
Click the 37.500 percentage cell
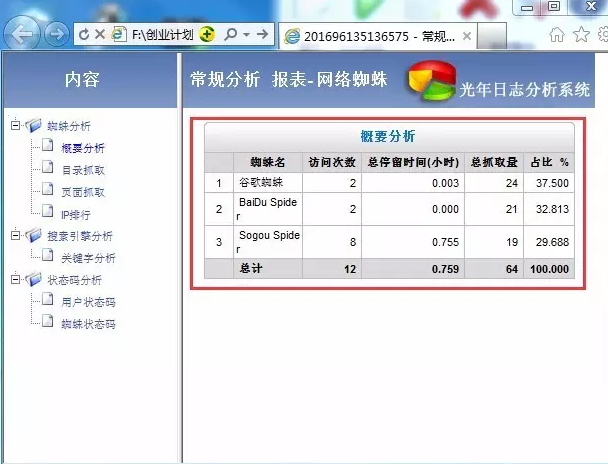point(549,183)
